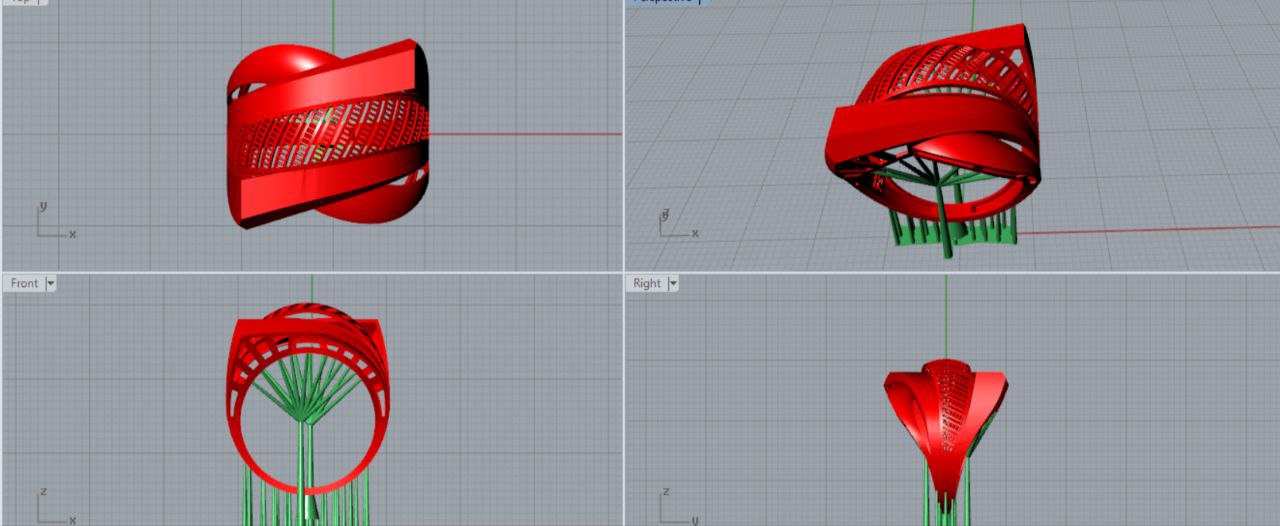
Task: Click the Perspective viewport title label
Action: (x=663, y=2)
